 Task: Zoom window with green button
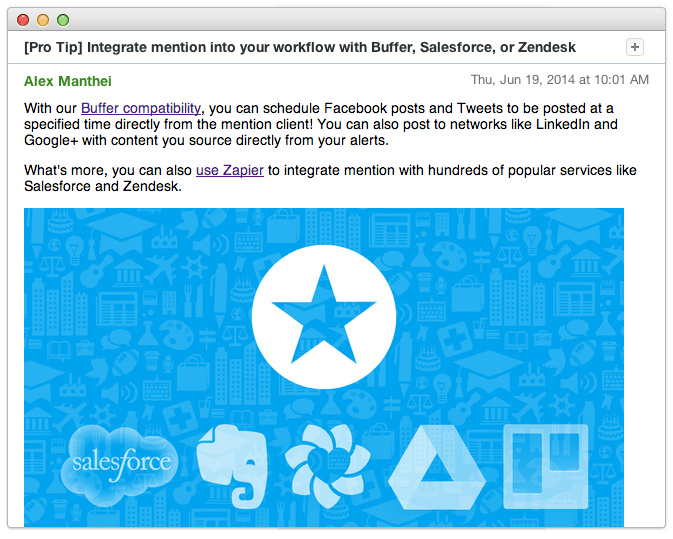(x=63, y=20)
